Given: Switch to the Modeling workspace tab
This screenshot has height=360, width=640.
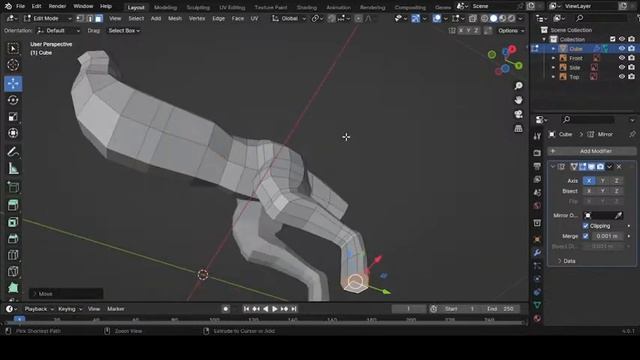Looking at the screenshot, I should click(x=165, y=7).
